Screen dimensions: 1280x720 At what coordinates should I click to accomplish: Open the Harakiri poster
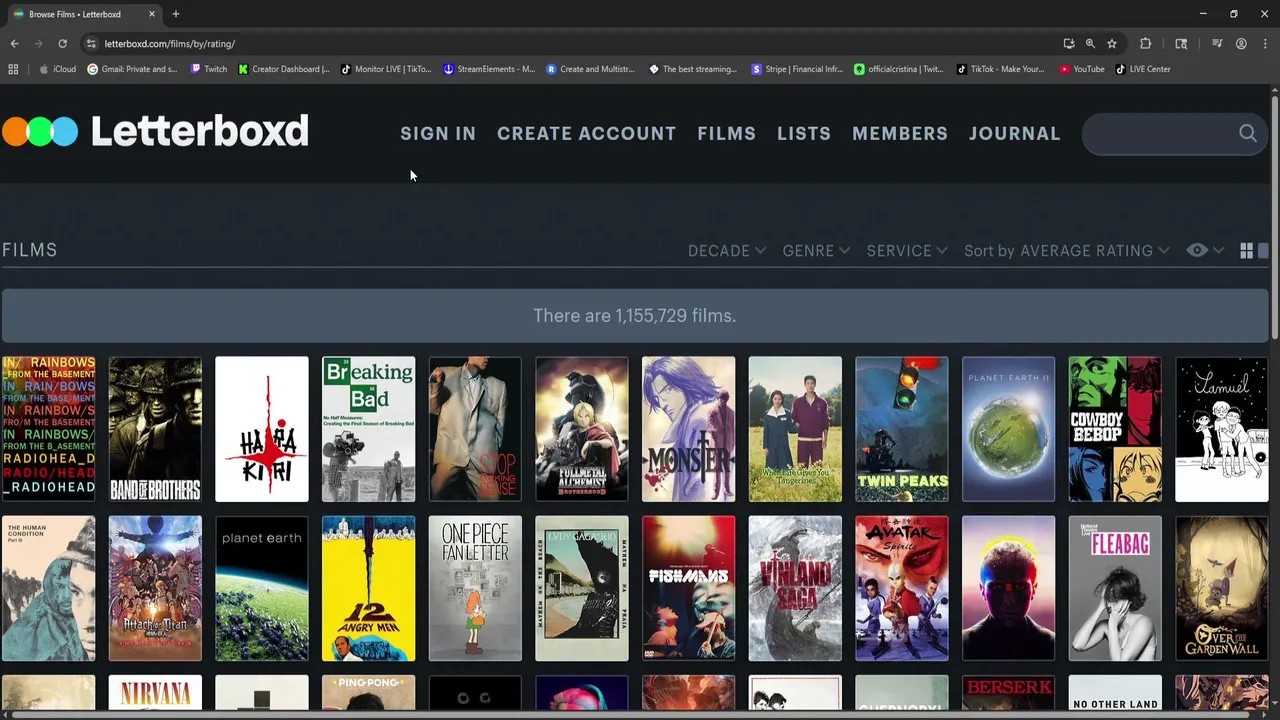click(262, 429)
